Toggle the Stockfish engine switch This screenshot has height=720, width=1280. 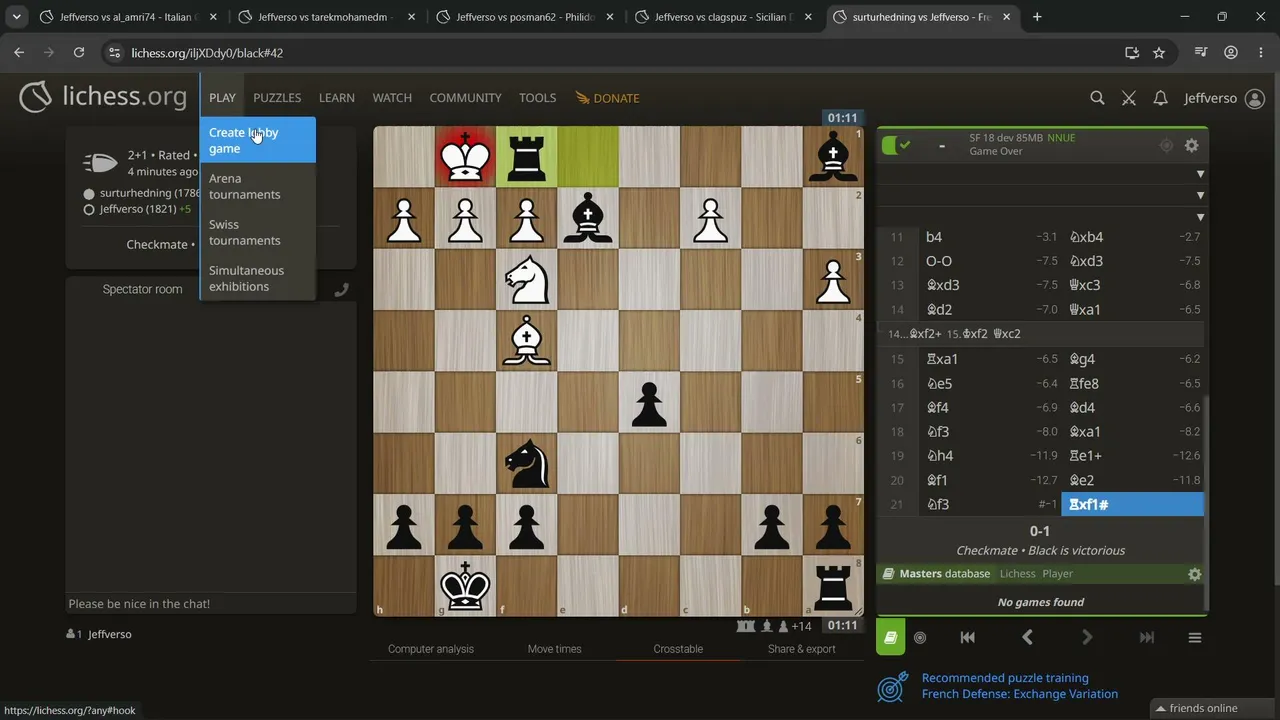897,145
